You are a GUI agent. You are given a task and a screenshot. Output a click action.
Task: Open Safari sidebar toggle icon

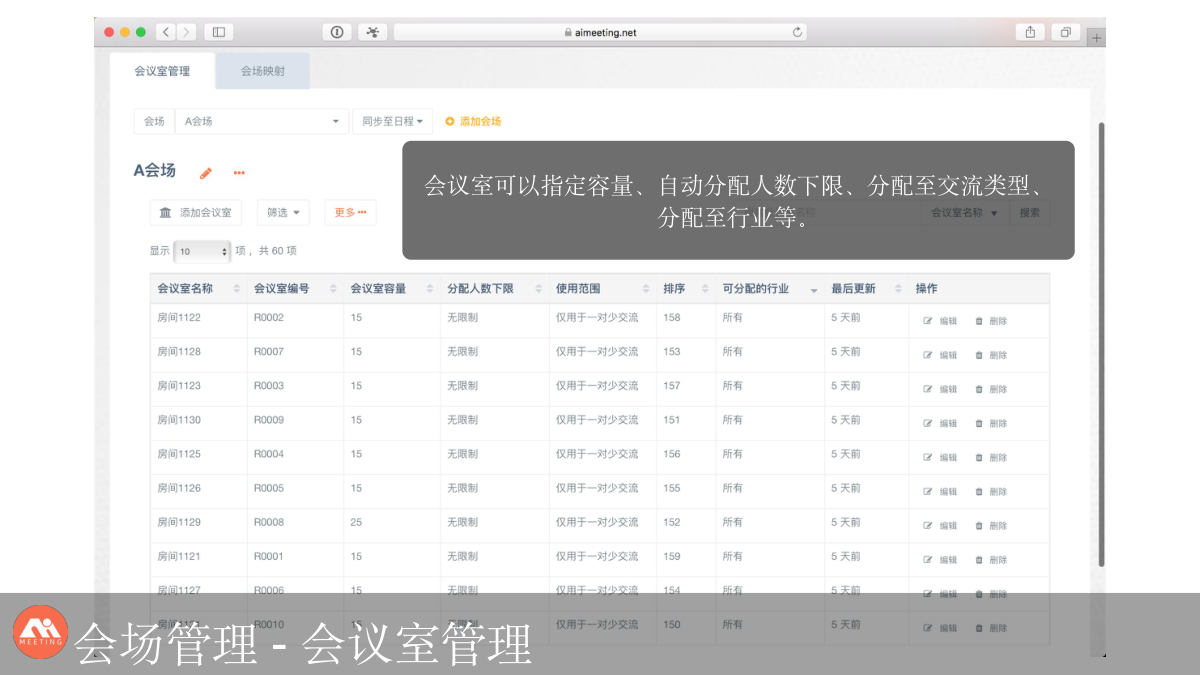click(x=218, y=32)
